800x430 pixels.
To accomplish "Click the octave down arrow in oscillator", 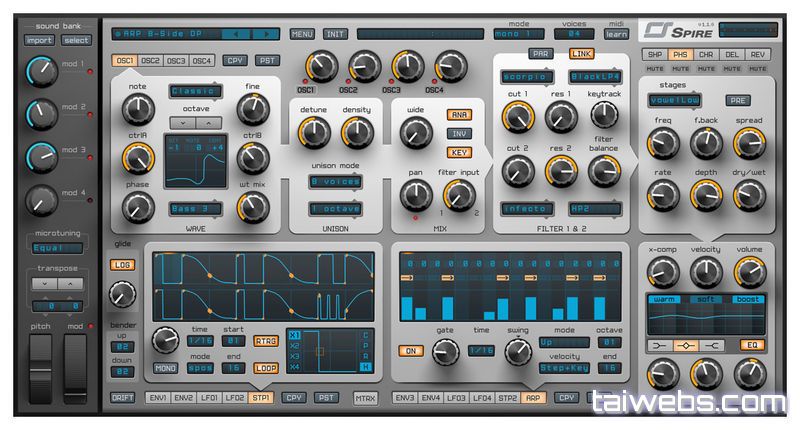I will point(181,122).
